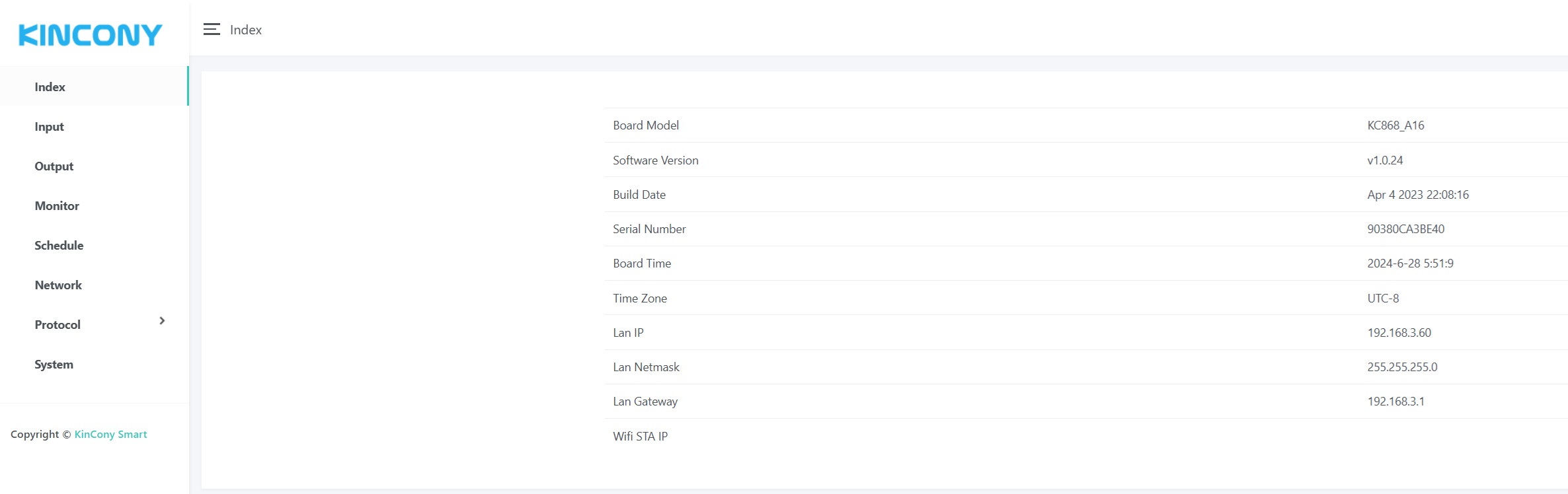Image resolution: width=1568 pixels, height=494 pixels.
Task: Select Network in the sidebar
Action: (x=58, y=285)
